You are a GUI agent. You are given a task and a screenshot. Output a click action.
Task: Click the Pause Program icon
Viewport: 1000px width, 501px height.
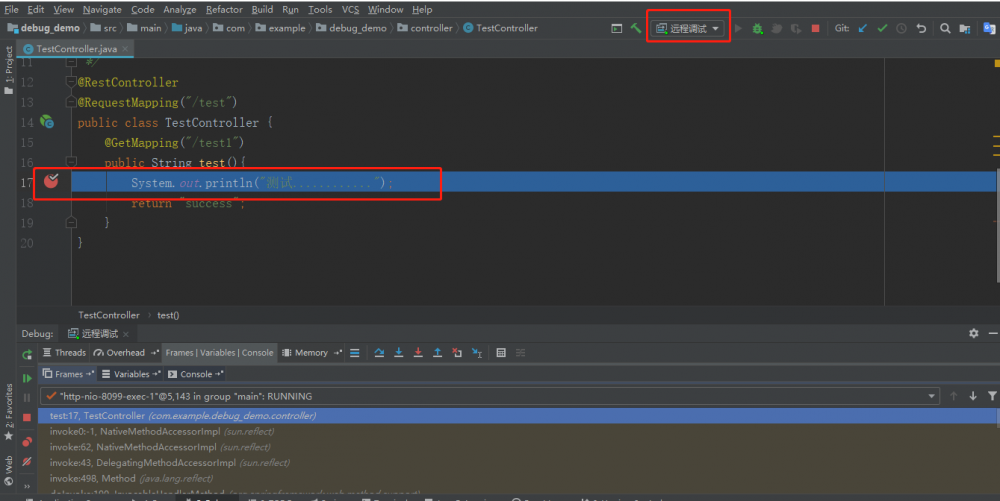pos(27,398)
